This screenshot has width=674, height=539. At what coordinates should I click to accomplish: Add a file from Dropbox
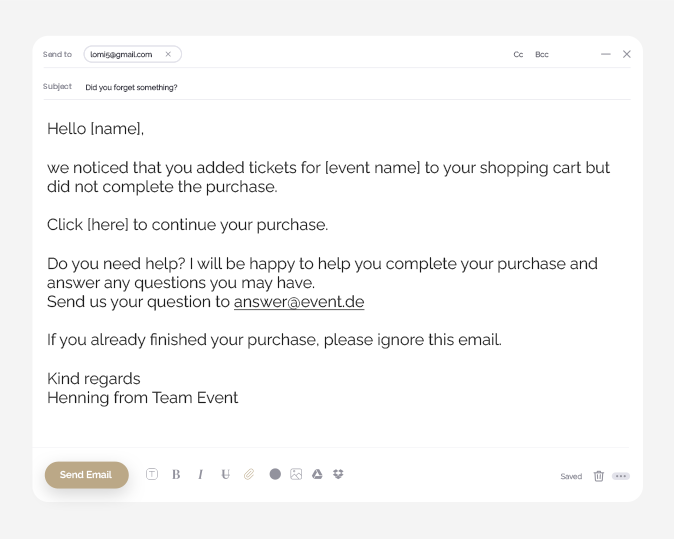click(338, 474)
